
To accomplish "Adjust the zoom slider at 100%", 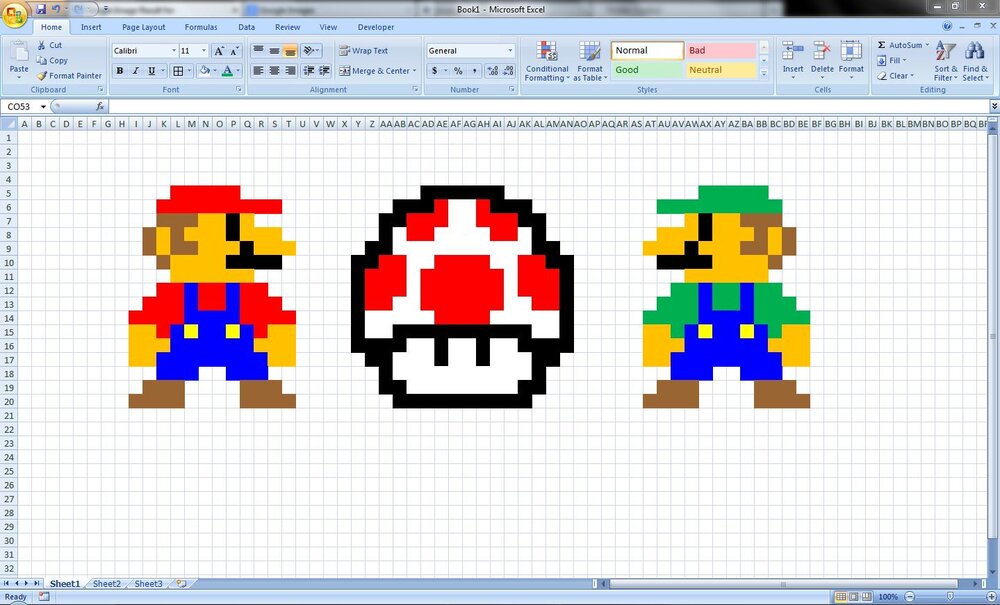I will pyautogui.click(x=950, y=597).
